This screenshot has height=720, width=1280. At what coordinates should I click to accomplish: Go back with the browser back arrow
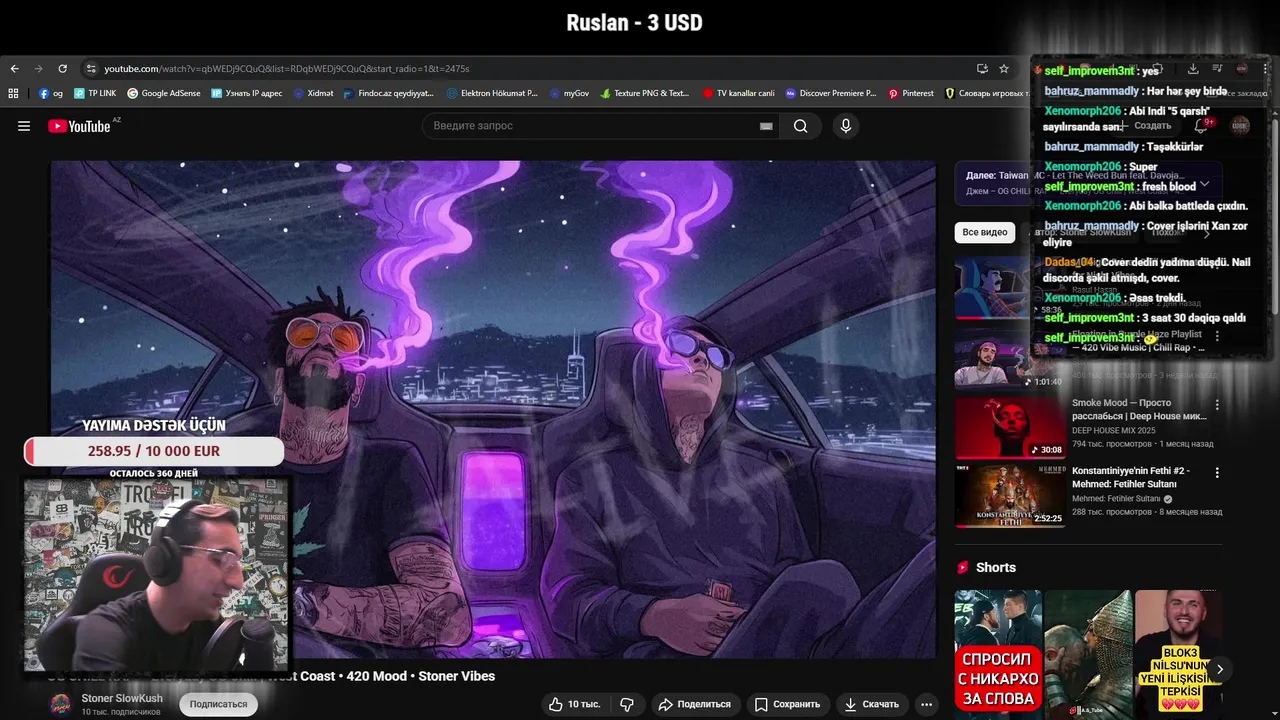[14, 69]
